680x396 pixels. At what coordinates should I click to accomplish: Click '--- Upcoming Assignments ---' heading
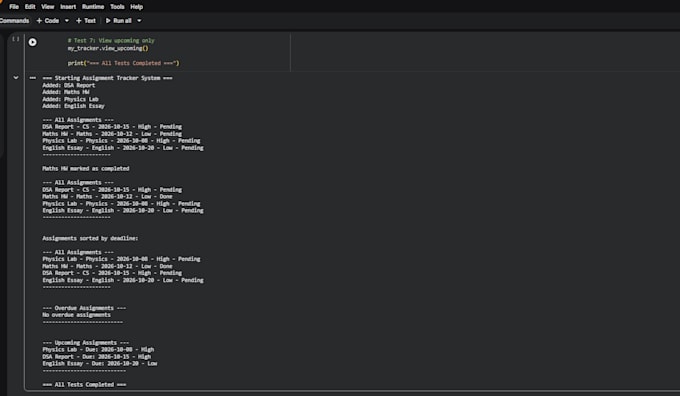click(85, 343)
